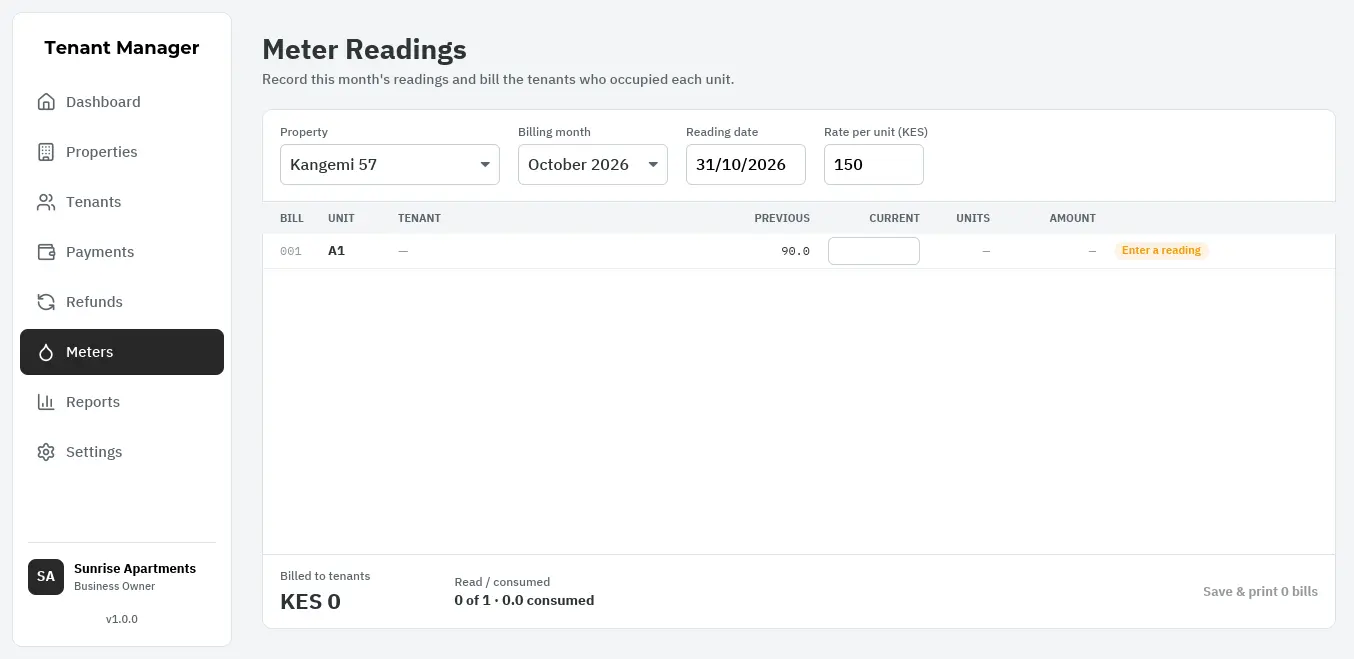Click bill number 001
1354x659 pixels.
click(x=291, y=251)
